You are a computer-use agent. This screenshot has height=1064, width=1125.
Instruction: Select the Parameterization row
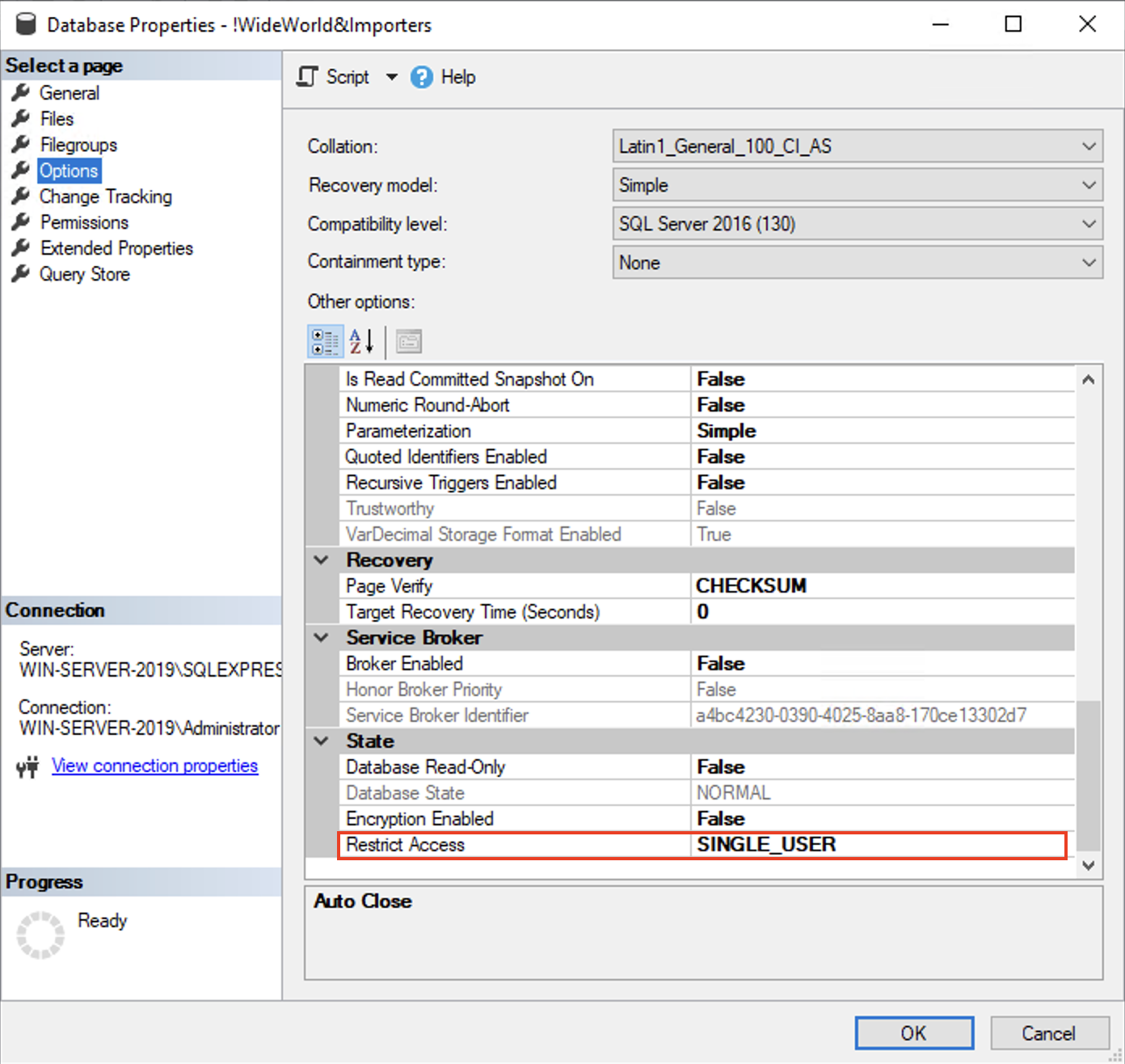pyautogui.click(x=707, y=431)
